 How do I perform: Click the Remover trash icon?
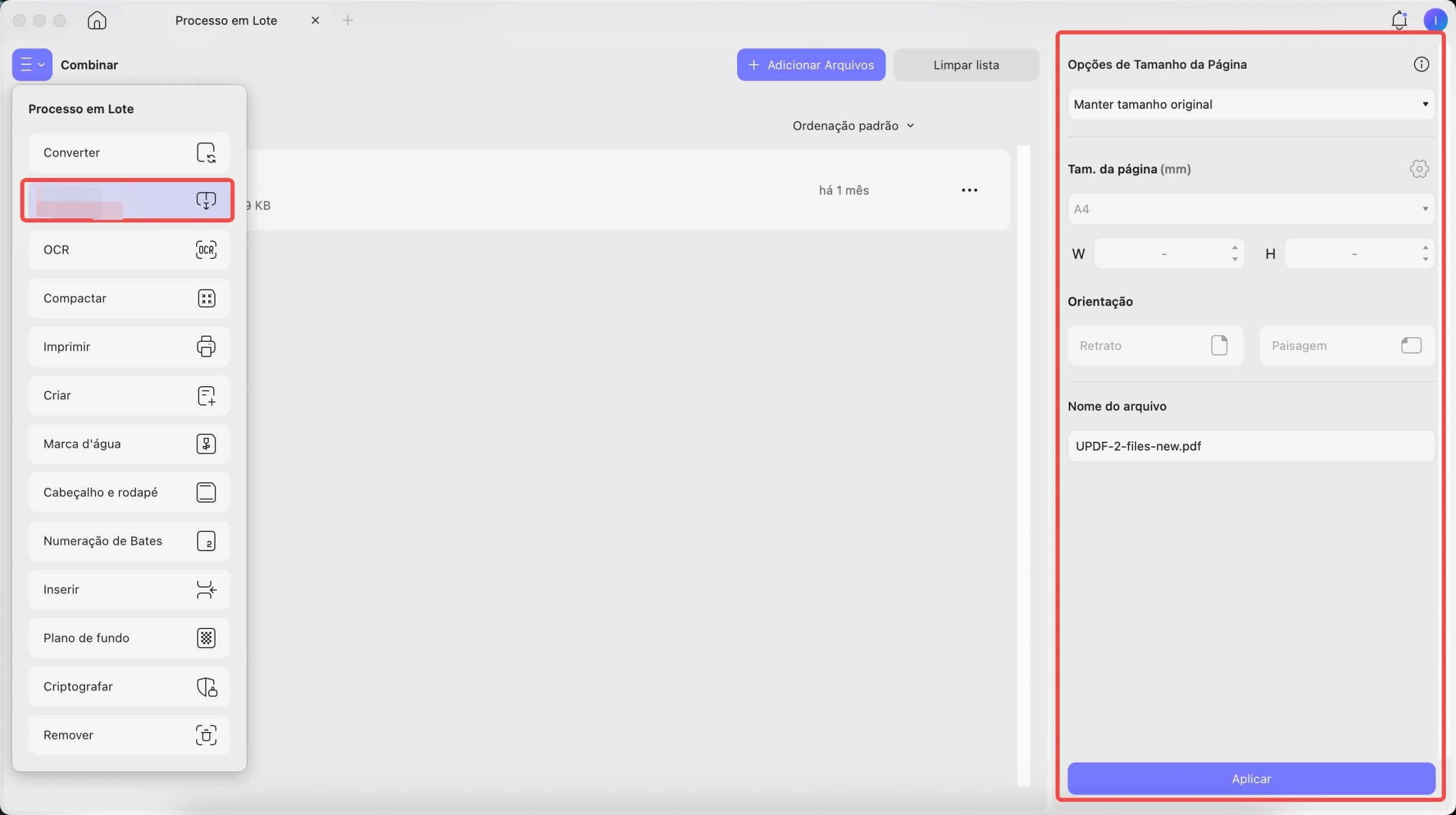tap(206, 735)
